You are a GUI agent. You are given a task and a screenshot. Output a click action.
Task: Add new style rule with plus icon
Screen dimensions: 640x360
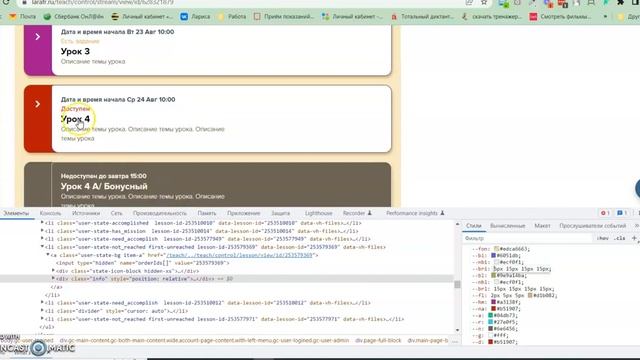tap(634, 238)
